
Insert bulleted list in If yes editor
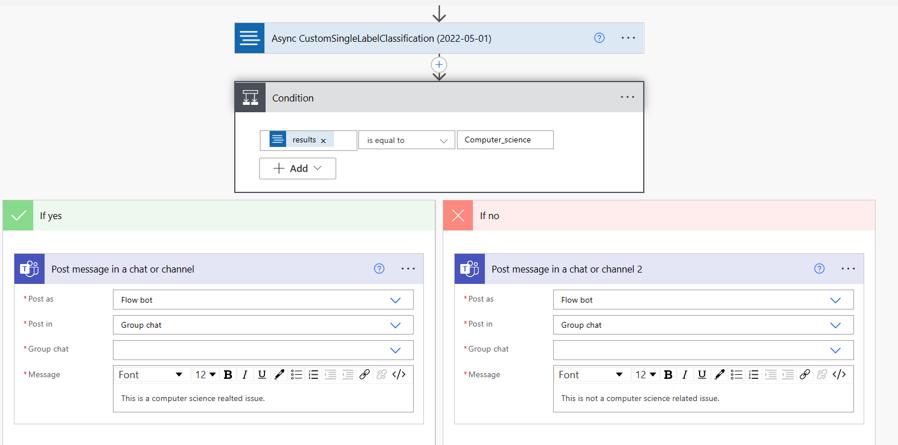point(296,375)
